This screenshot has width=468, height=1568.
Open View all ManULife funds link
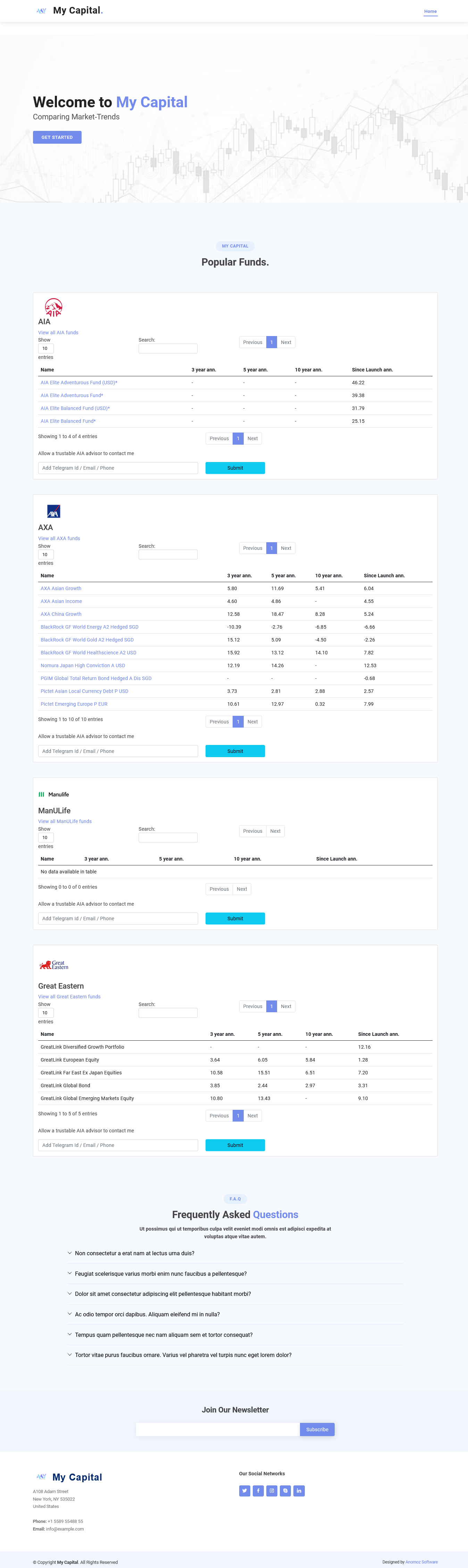(65, 821)
